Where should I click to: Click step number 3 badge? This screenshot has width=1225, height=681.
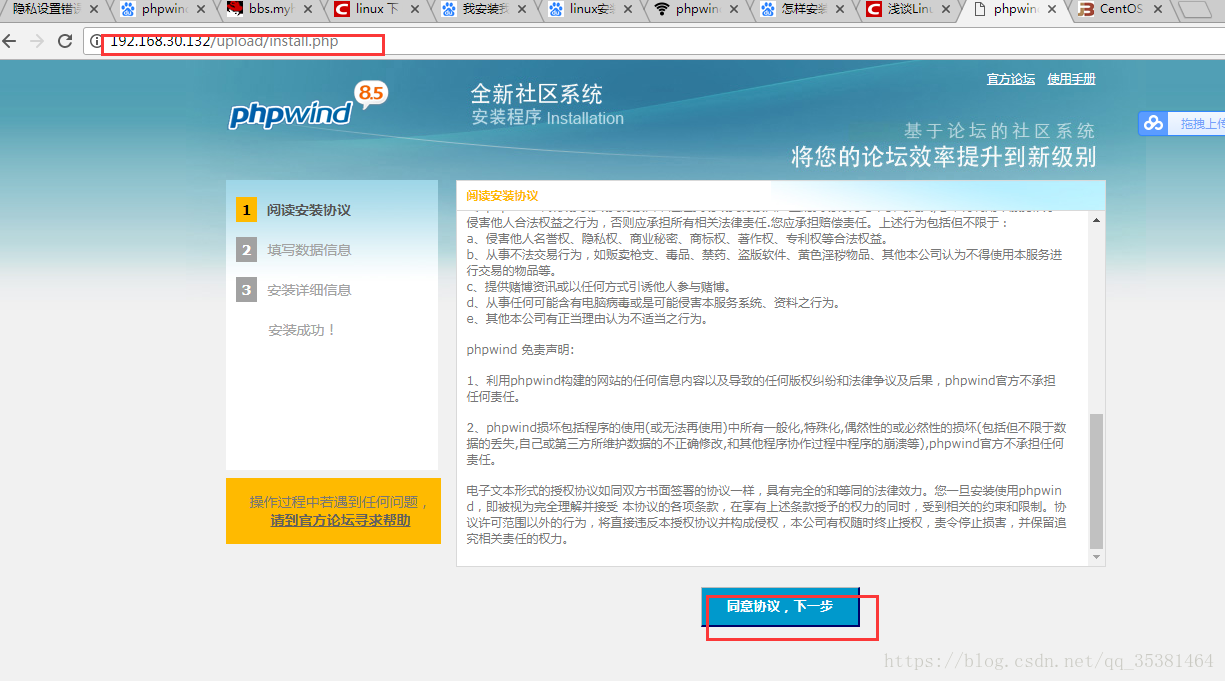click(246, 290)
